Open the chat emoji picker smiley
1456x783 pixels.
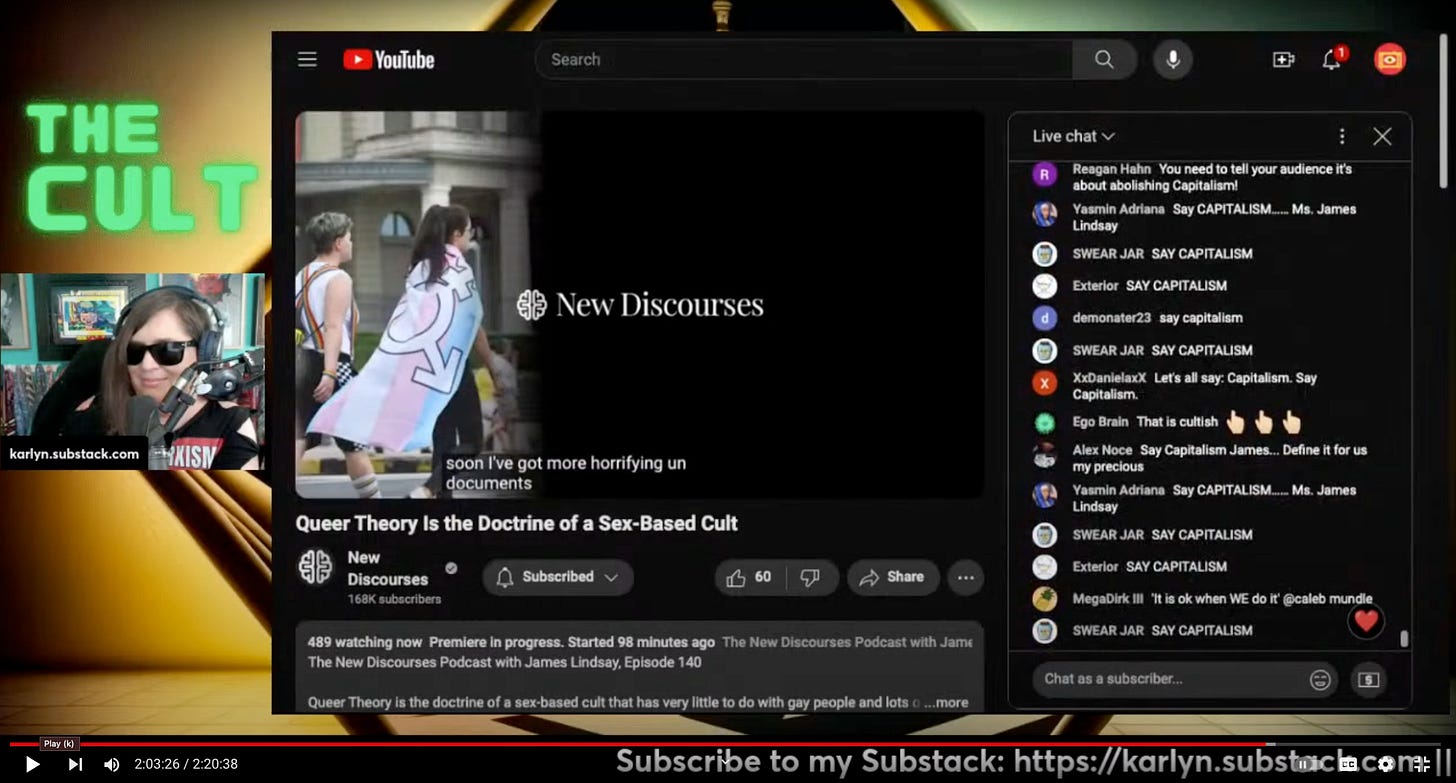(x=1320, y=680)
